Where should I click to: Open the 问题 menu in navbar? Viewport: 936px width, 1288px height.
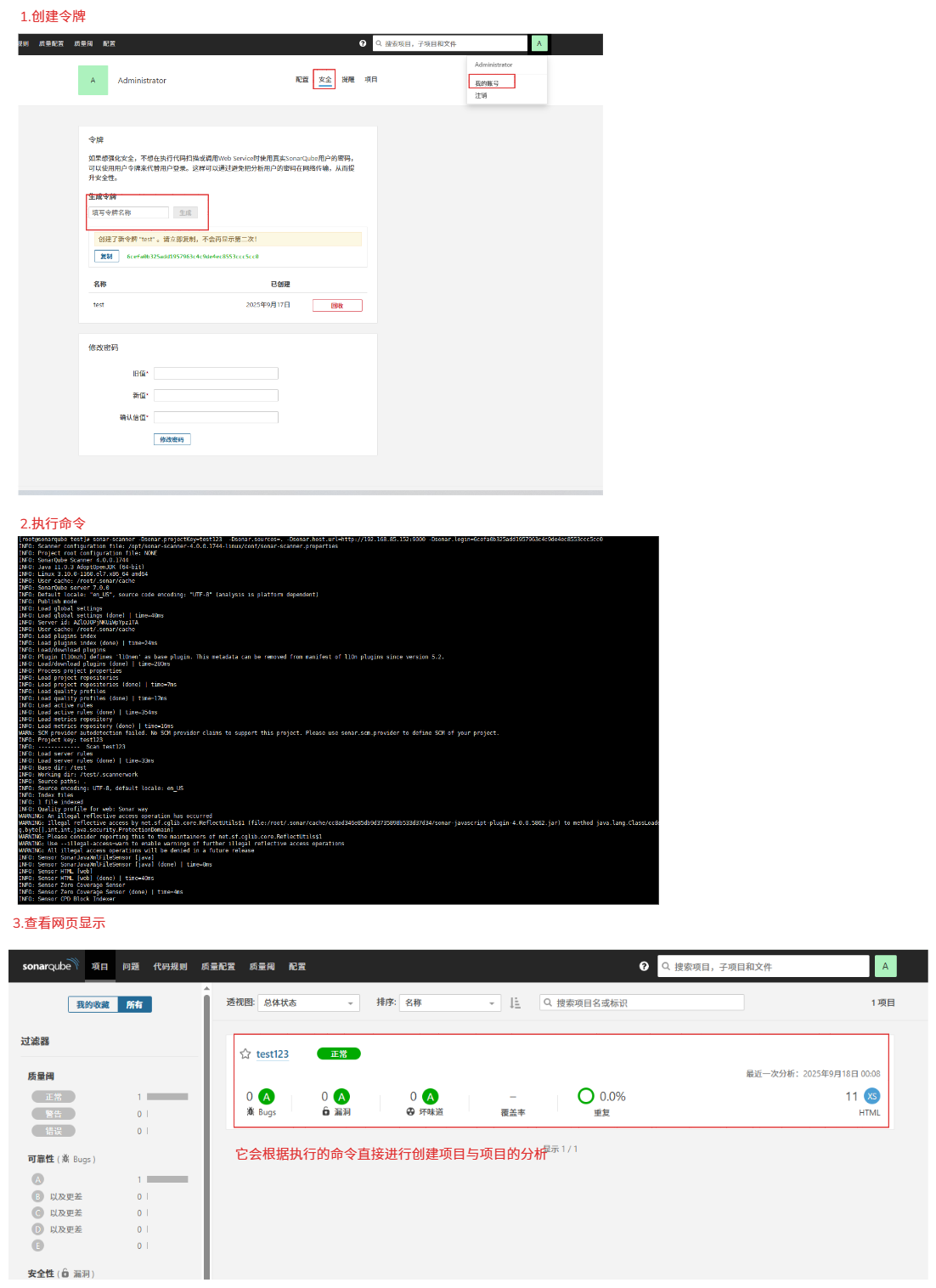131,966
